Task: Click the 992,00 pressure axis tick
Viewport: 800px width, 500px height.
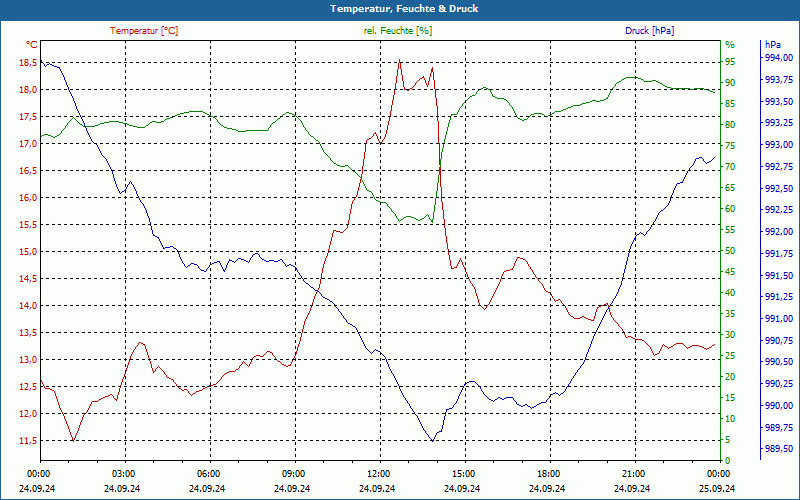Action: [779, 232]
